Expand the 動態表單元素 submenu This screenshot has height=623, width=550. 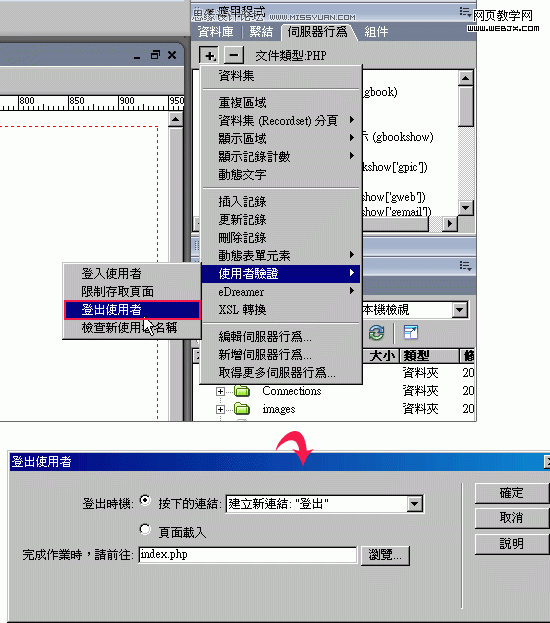click(281, 255)
